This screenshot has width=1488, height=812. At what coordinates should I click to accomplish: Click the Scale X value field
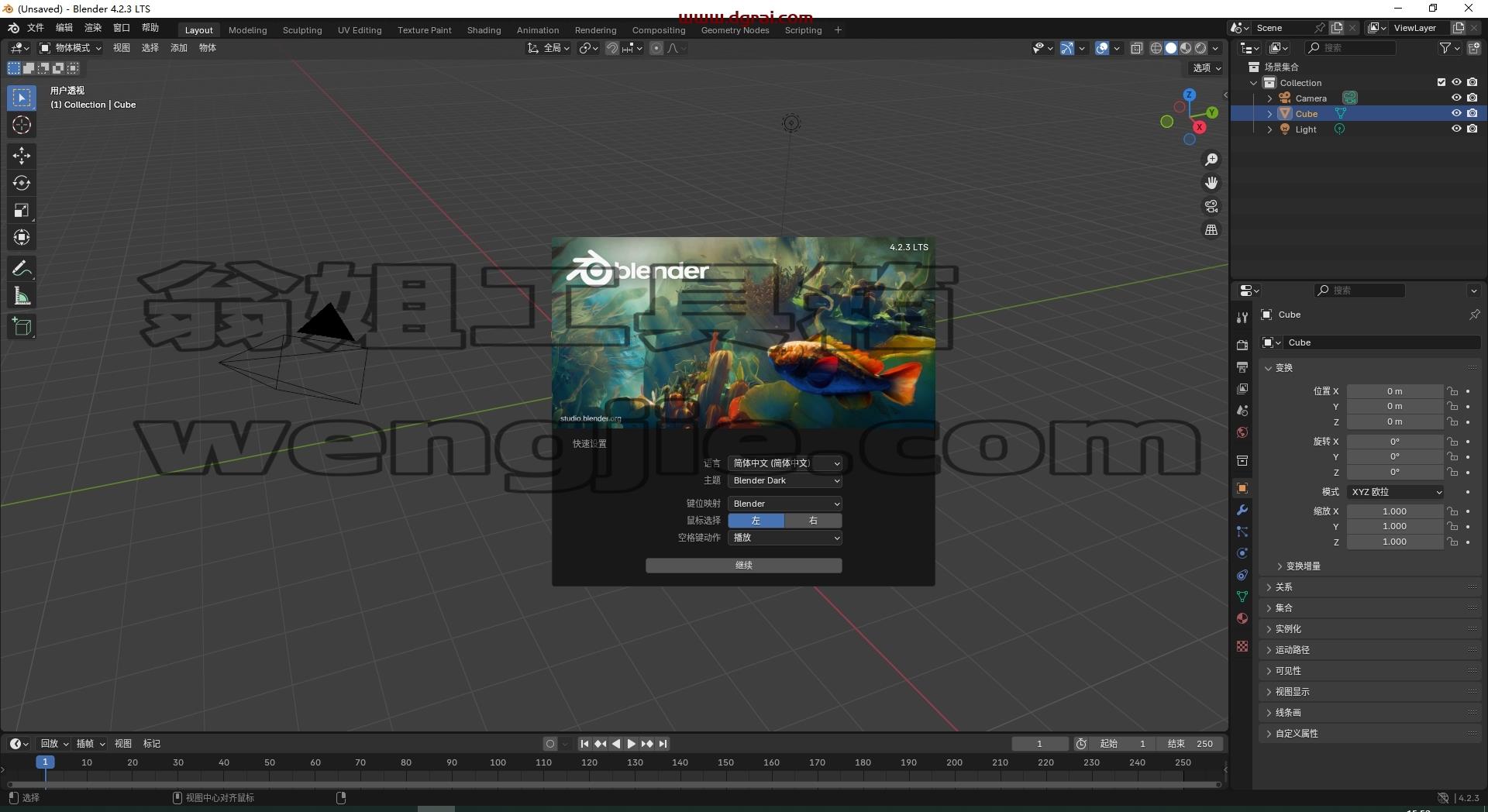pyautogui.click(x=1395, y=511)
